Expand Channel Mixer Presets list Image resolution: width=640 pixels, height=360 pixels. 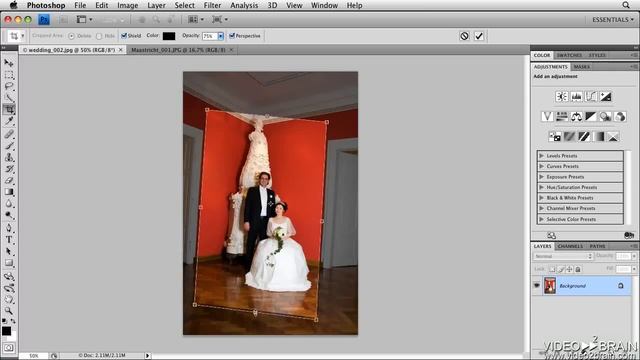541,209
